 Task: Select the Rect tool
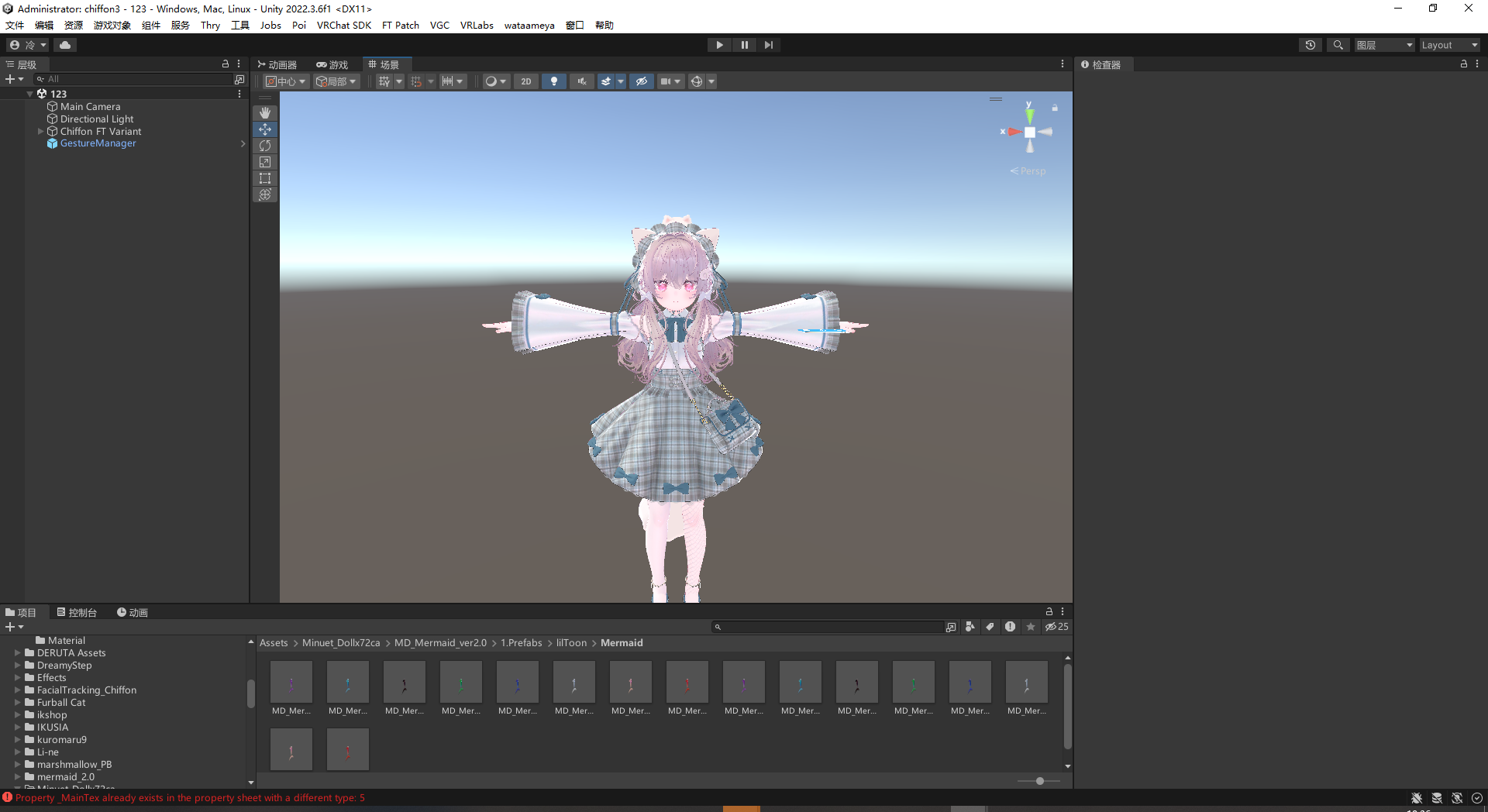(265, 178)
